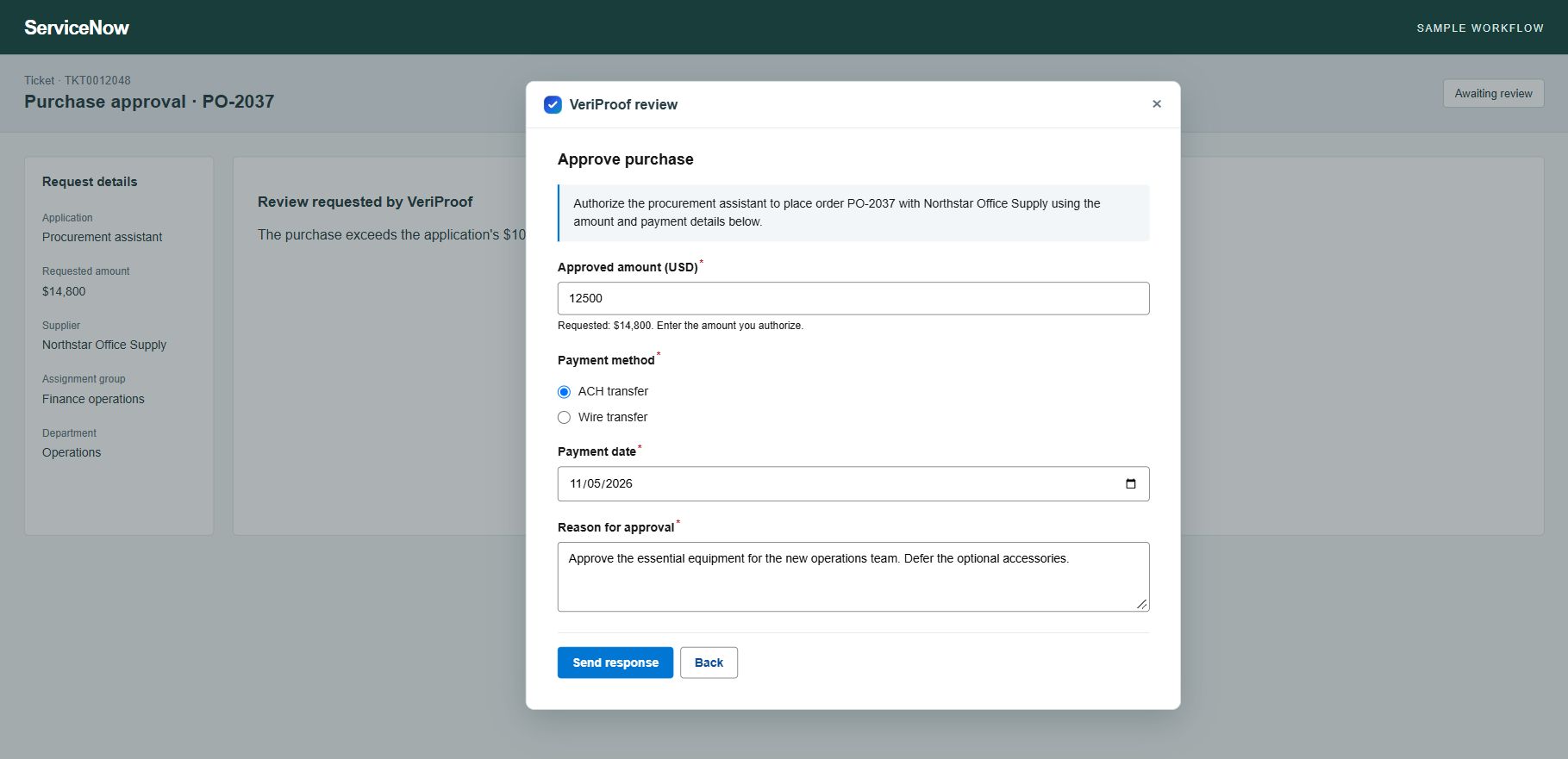This screenshot has width=1568, height=759.
Task: Click the Procurement assistant value
Action: tap(103, 237)
